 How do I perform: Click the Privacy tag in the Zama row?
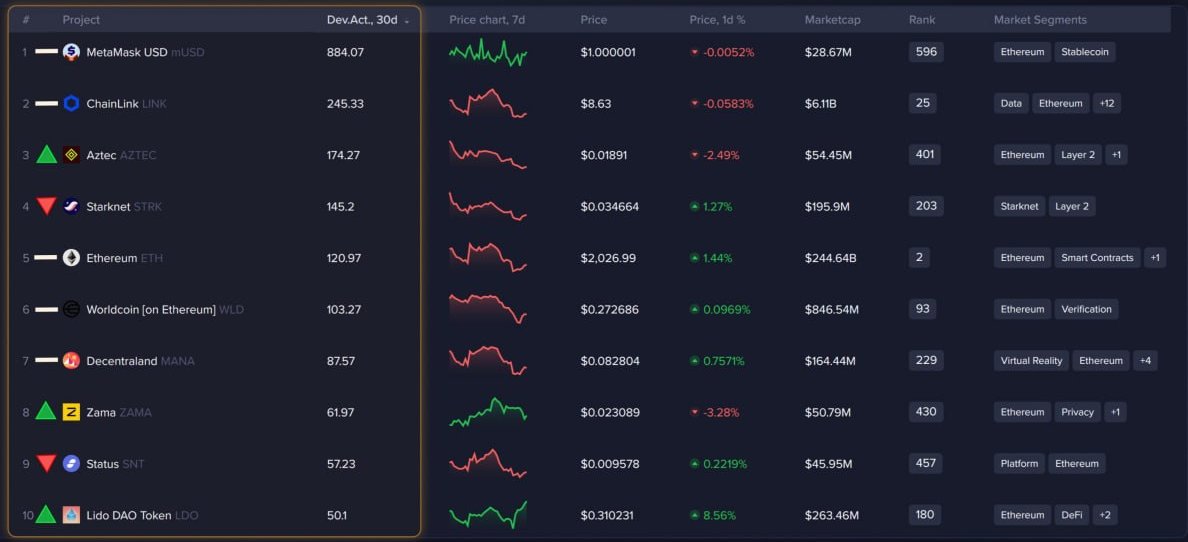[x=1077, y=412]
